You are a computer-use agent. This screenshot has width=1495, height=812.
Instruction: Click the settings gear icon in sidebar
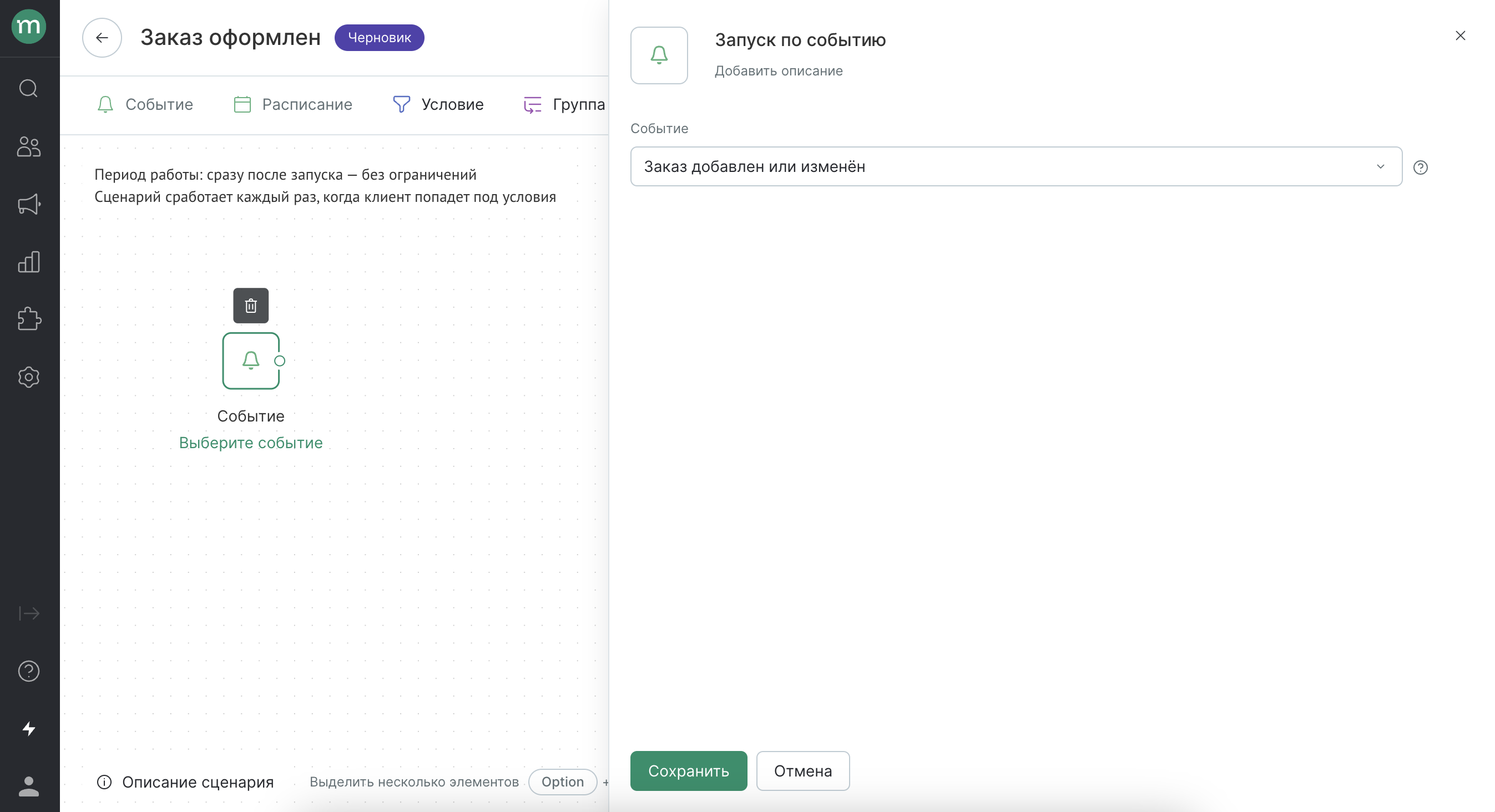[28, 377]
